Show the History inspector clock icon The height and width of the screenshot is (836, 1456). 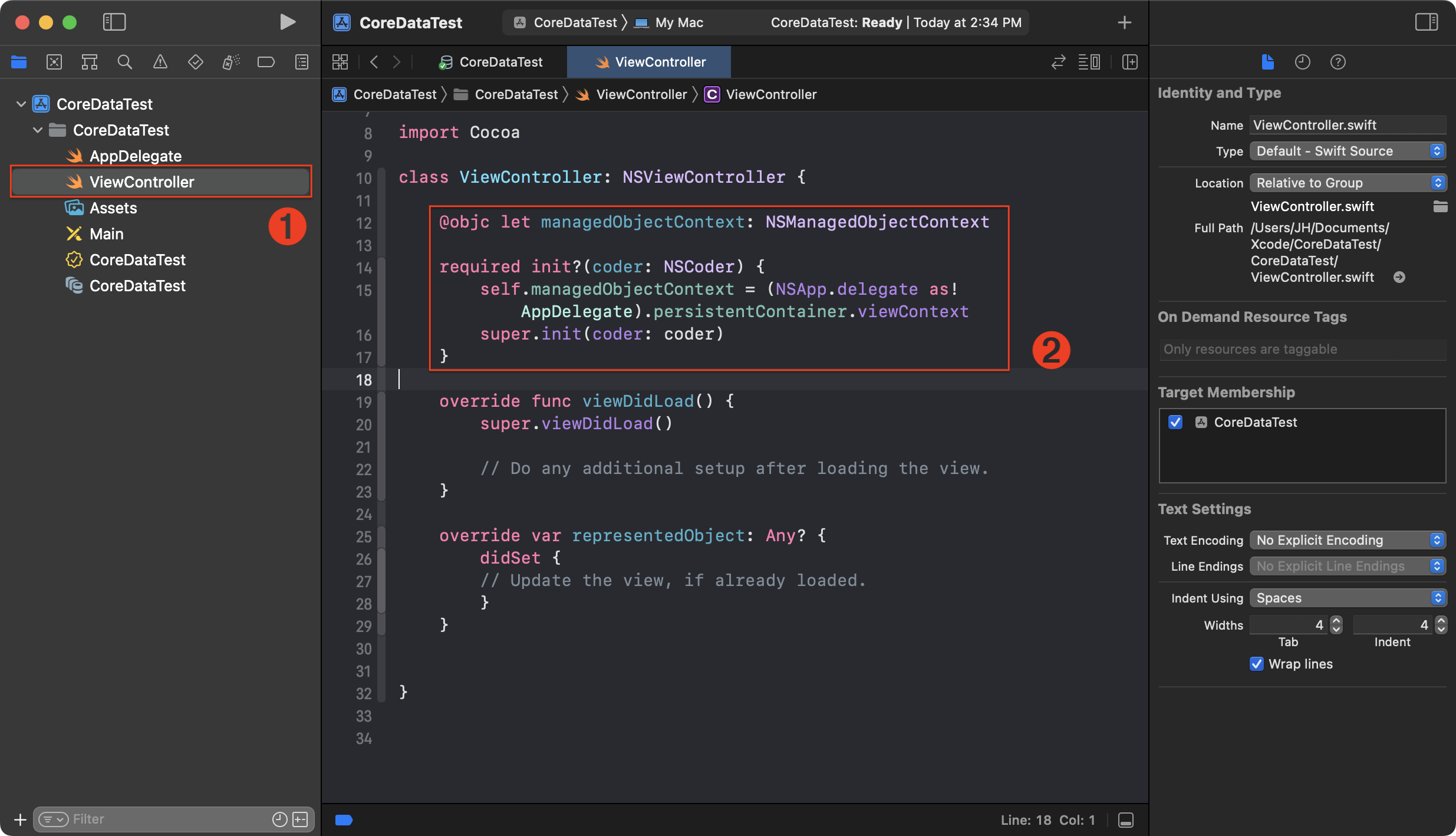[x=1302, y=62]
